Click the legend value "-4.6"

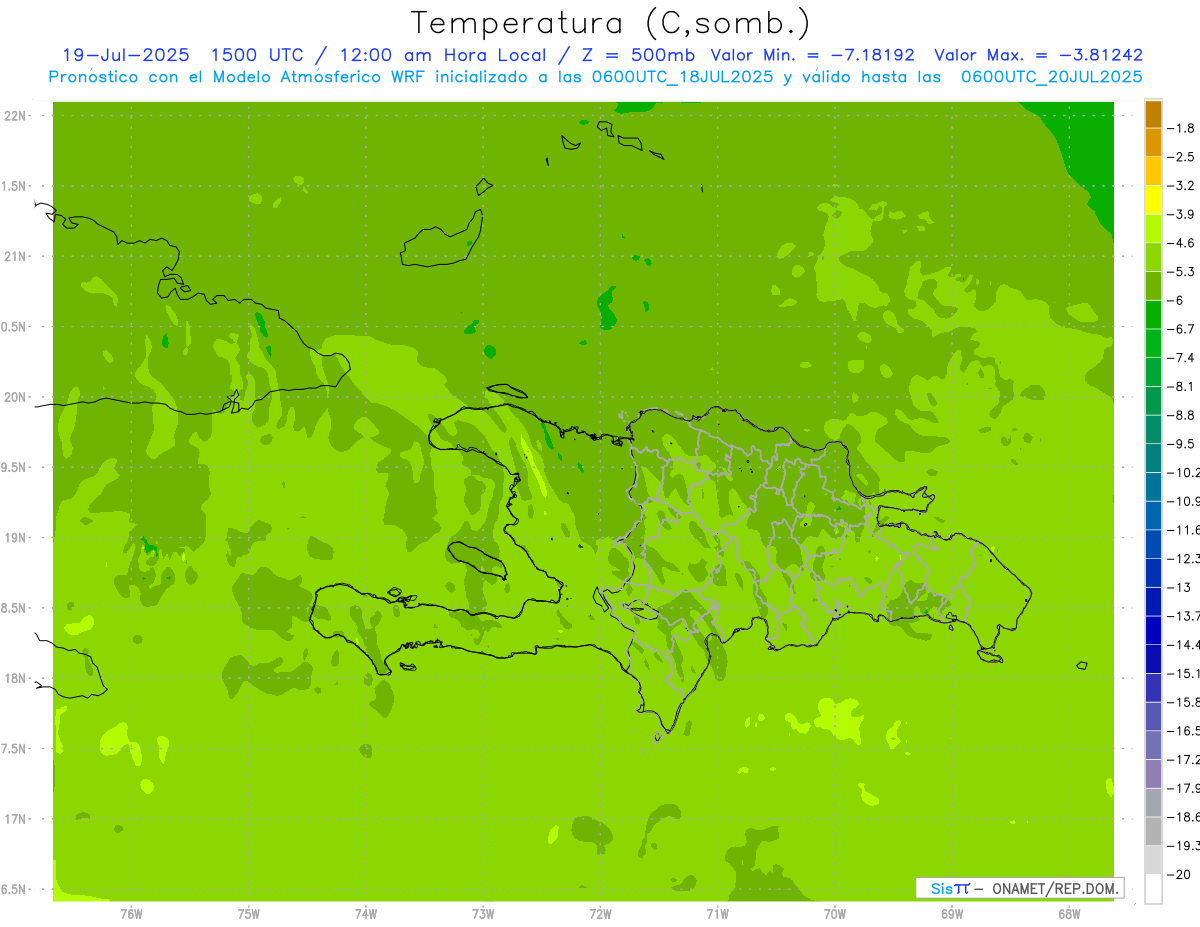point(1183,243)
